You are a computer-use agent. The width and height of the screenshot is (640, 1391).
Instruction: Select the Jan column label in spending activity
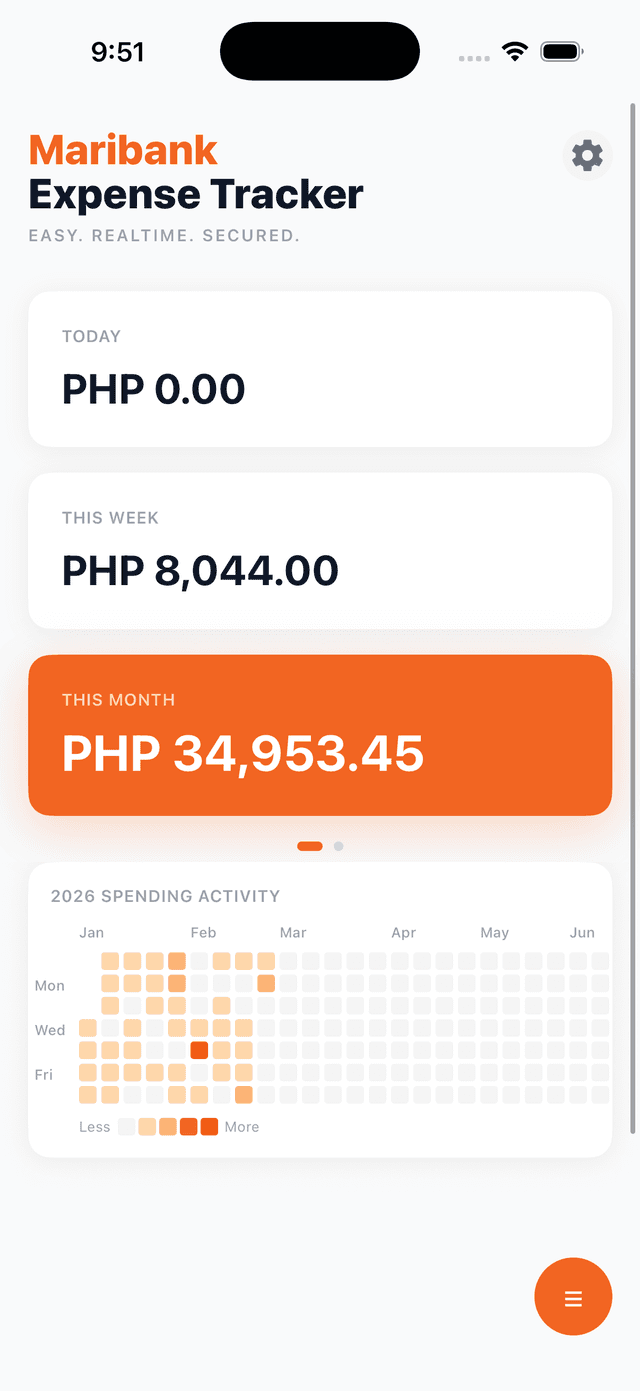(91, 932)
